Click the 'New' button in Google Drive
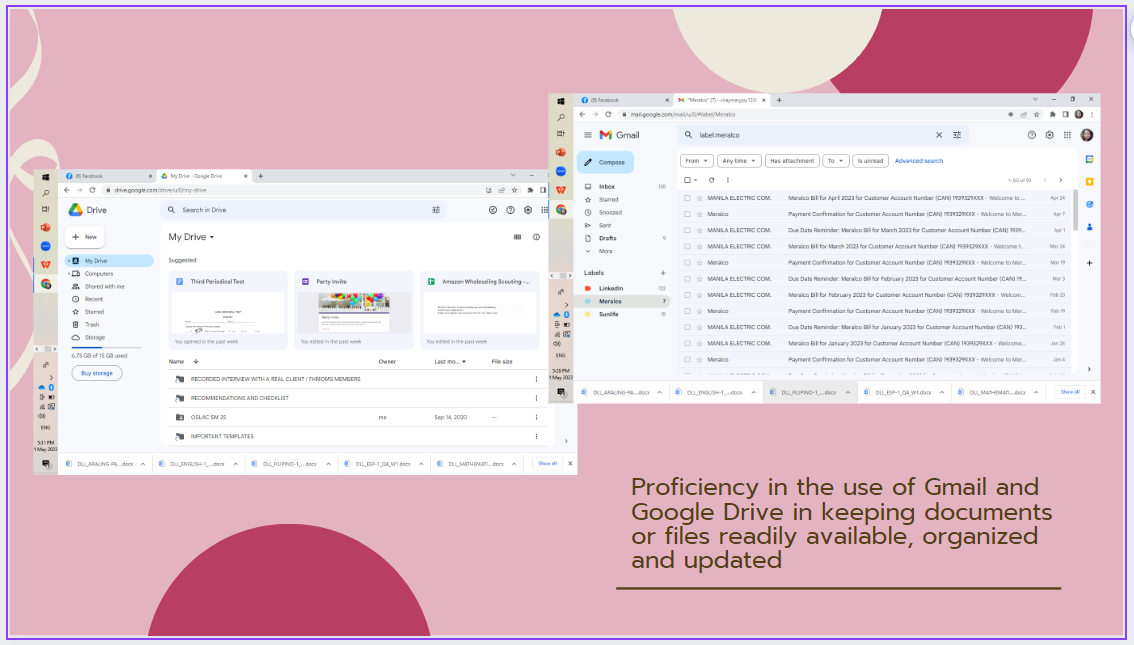Viewport: 1134px width, 645px height. point(85,237)
